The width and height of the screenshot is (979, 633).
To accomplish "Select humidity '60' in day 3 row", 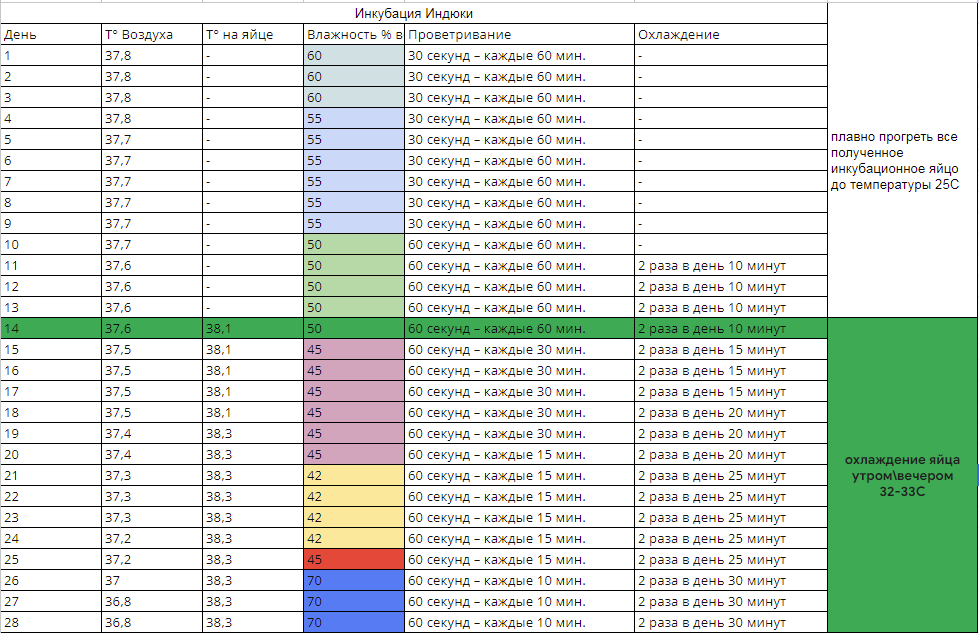I will point(354,97).
